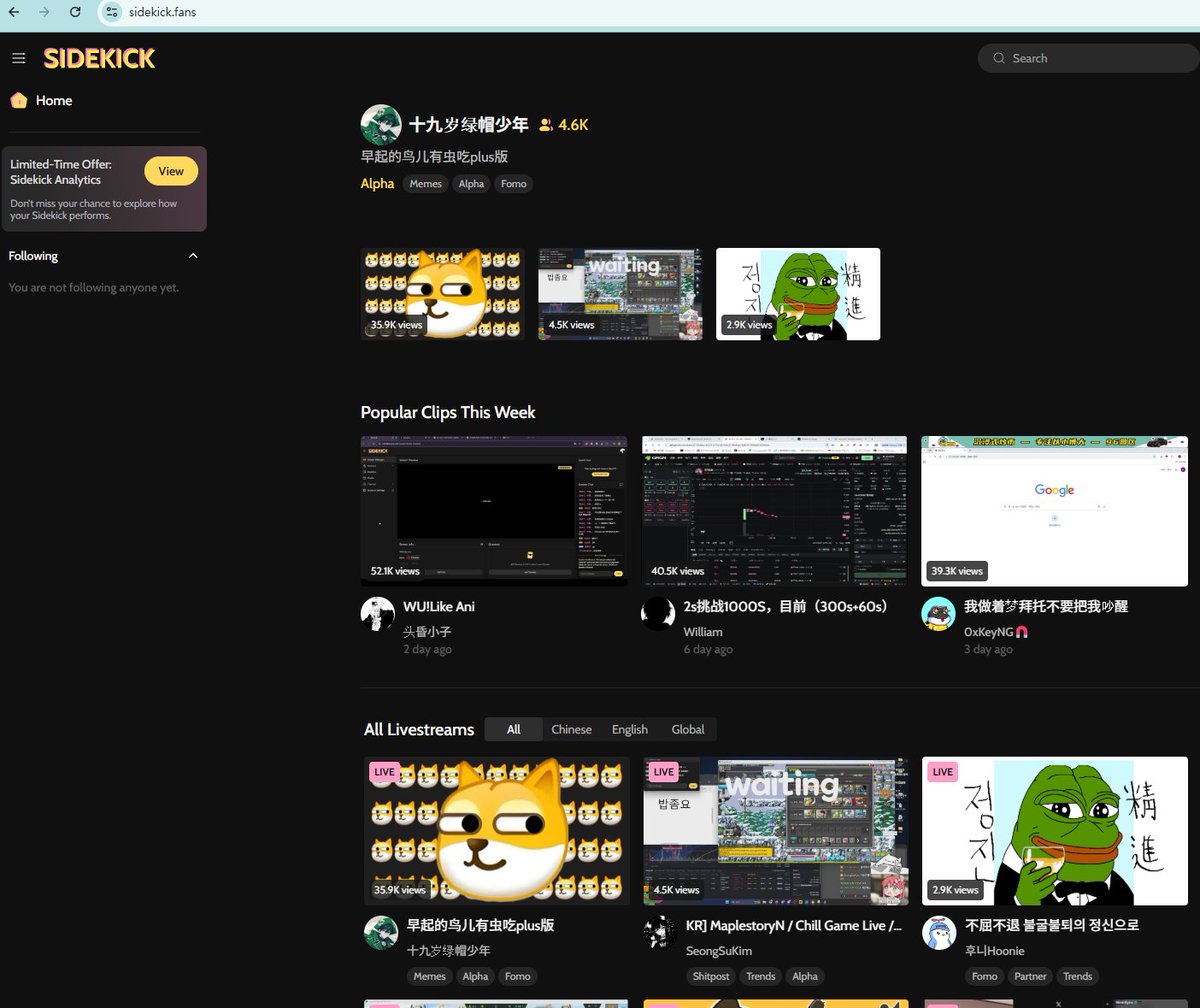Click Alpha tag under SeongSuKim

(x=805, y=976)
